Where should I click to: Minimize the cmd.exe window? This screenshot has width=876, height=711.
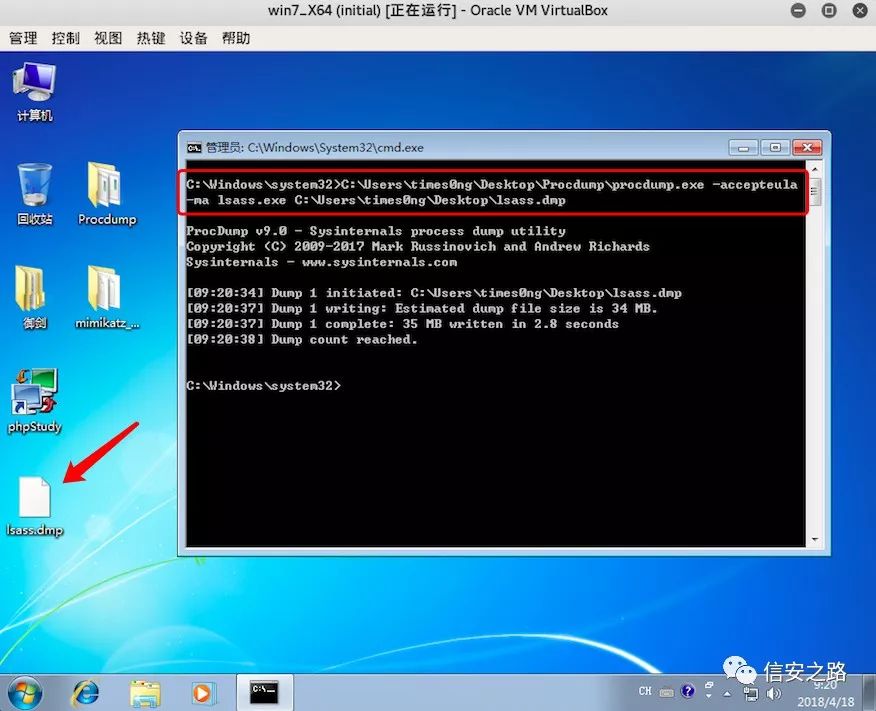point(744,147)
